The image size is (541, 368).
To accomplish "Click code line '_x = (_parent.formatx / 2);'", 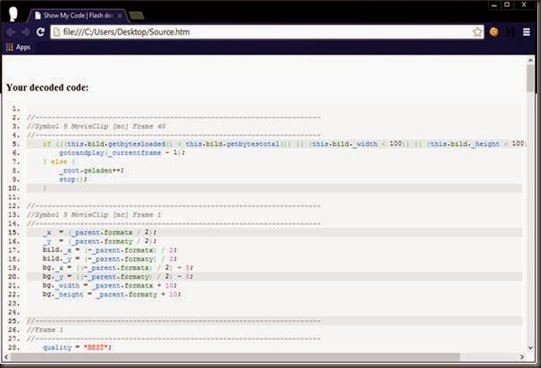I will click(100, 232).
